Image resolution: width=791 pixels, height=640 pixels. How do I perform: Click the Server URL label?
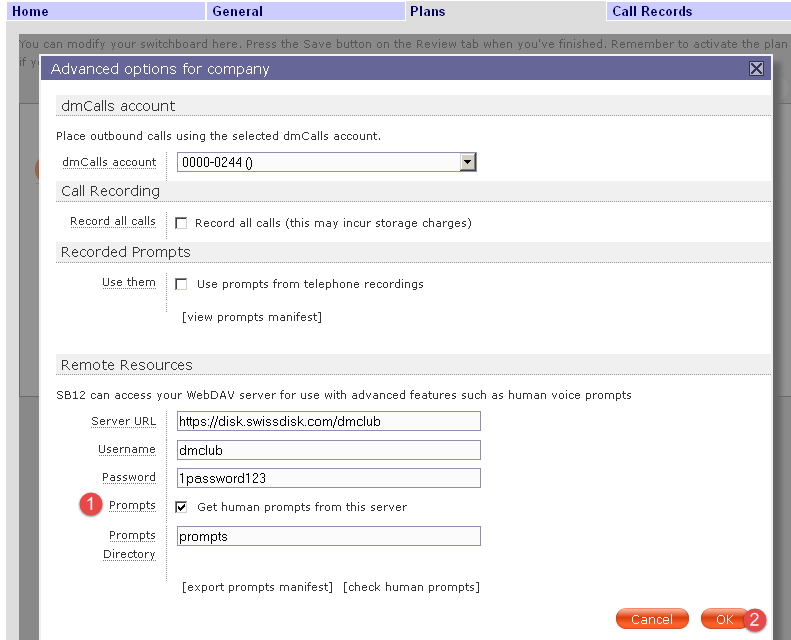coord(124,422)
